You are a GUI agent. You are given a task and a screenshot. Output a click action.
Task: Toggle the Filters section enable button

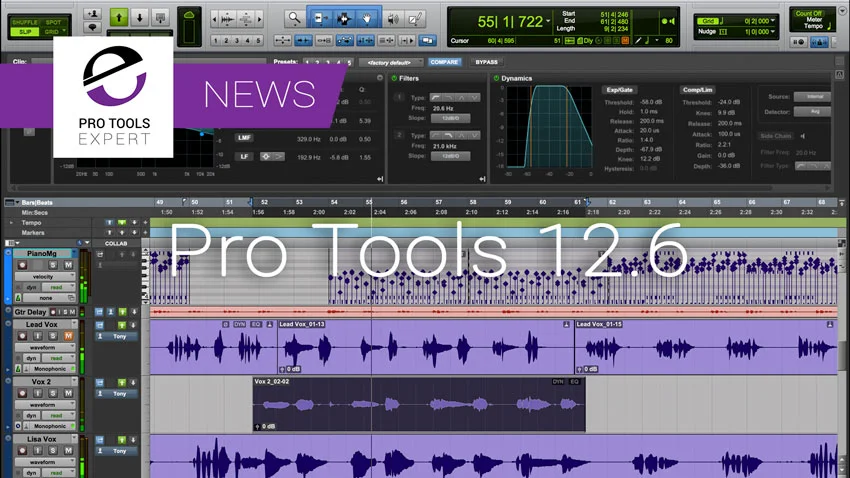[x=394, y=79]
